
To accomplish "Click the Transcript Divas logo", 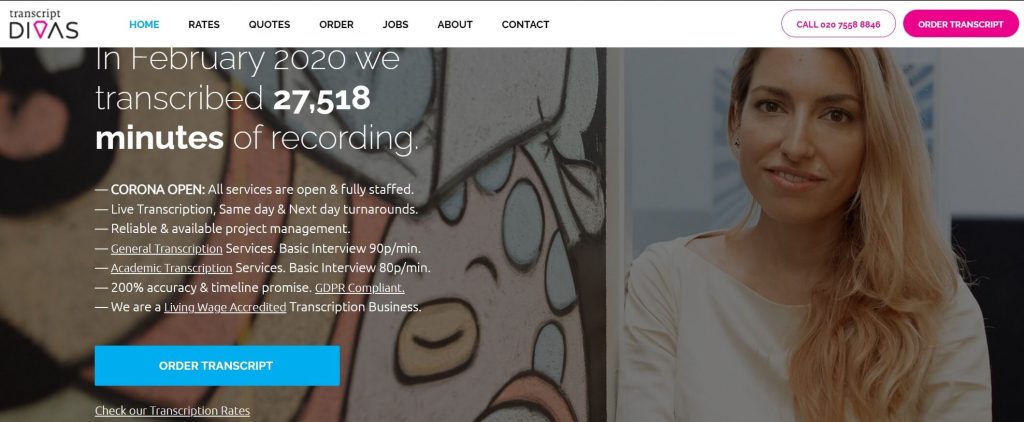I will [44, 24].
